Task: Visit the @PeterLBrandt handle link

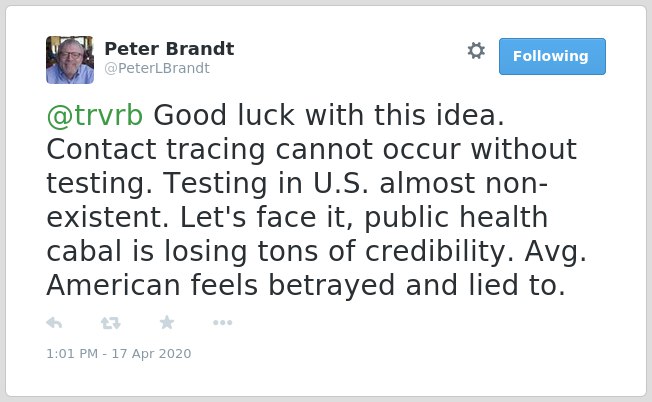Action: [x=157, y=68]
